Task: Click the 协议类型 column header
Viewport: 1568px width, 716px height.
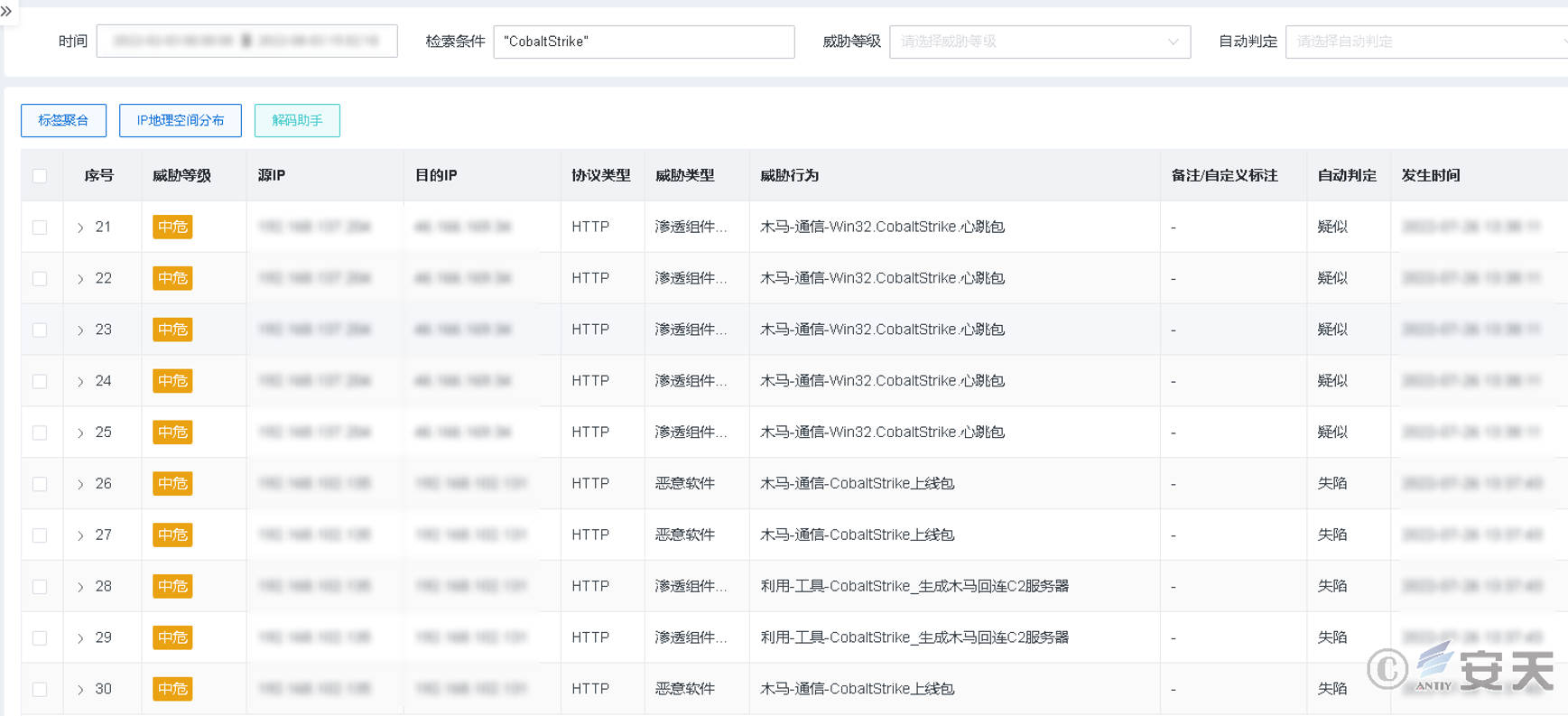Action: (x=601, y=175)
